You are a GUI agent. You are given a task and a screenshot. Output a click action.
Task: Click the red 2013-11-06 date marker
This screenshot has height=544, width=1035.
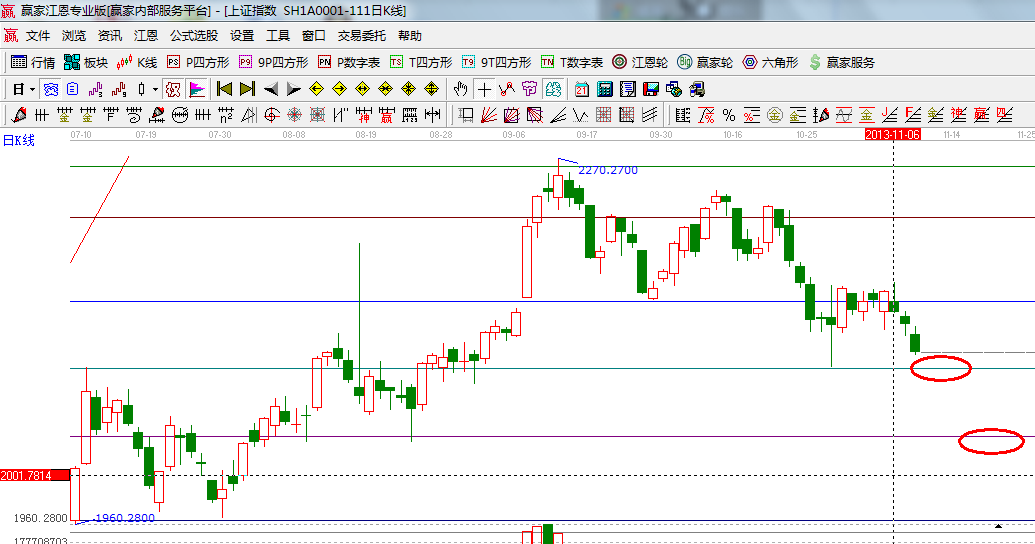tap(892, 133)
